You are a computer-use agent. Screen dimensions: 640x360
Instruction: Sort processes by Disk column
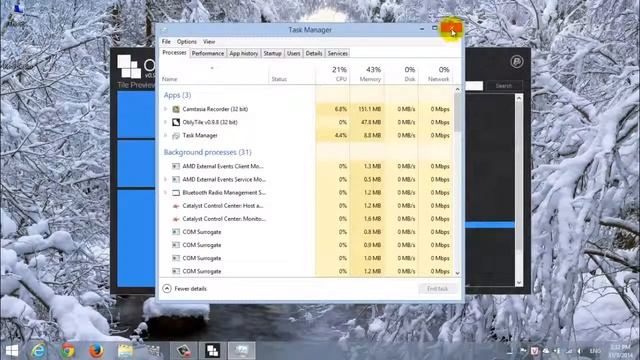tap(401, 74)
